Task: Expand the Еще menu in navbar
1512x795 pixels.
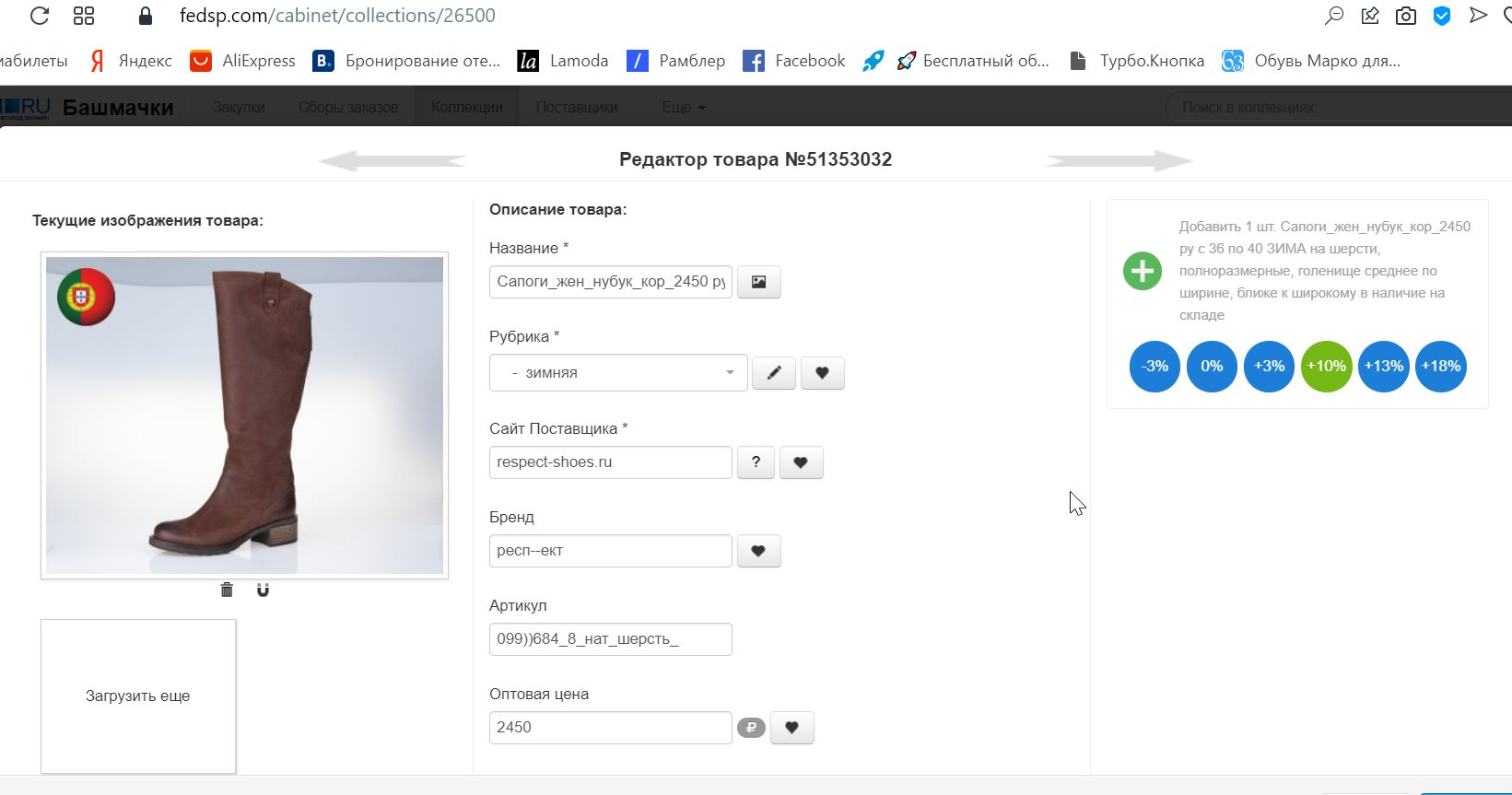Action: [684, 107]
